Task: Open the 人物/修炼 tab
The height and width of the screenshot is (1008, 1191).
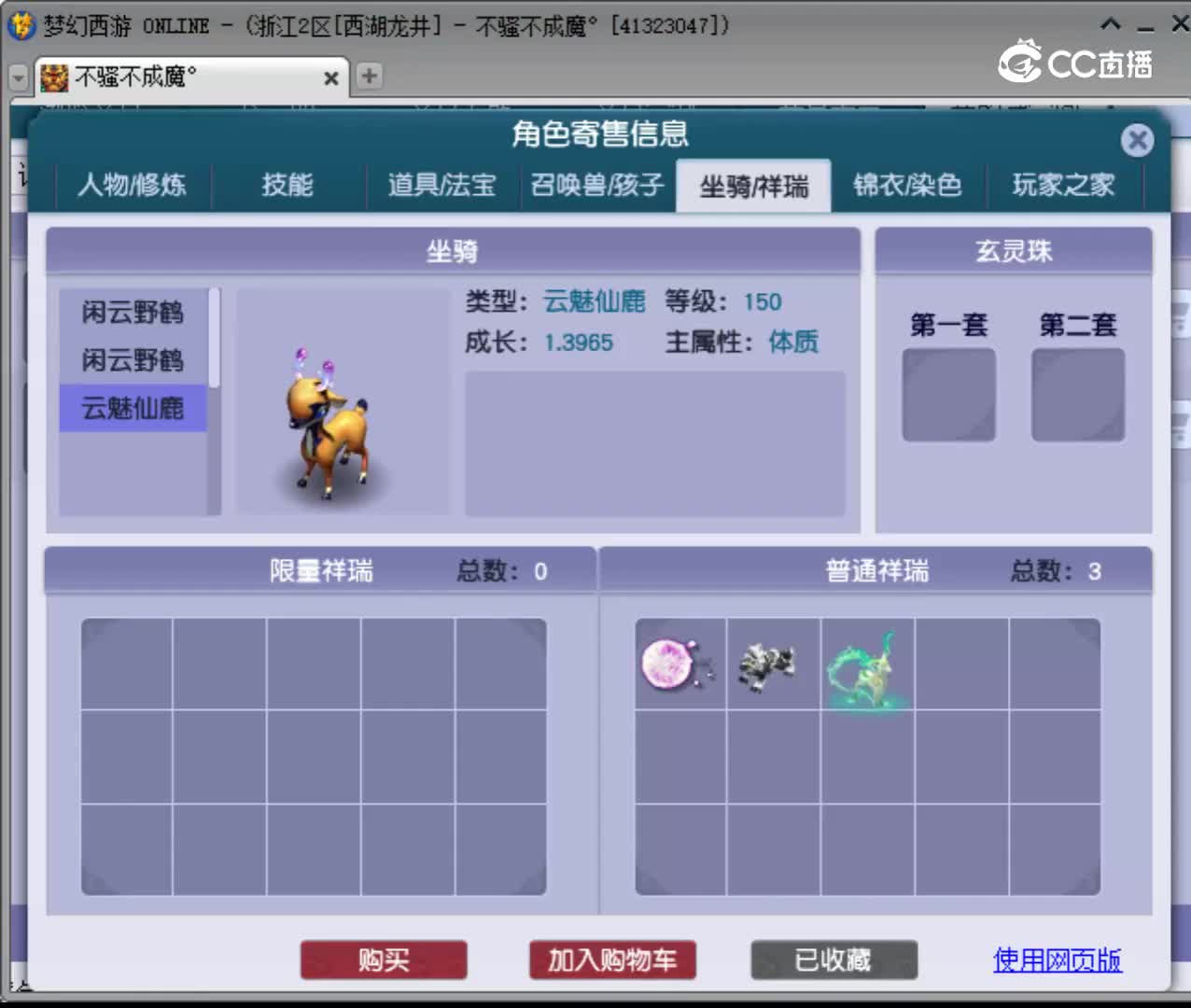Action: click(x=133, y=185)
